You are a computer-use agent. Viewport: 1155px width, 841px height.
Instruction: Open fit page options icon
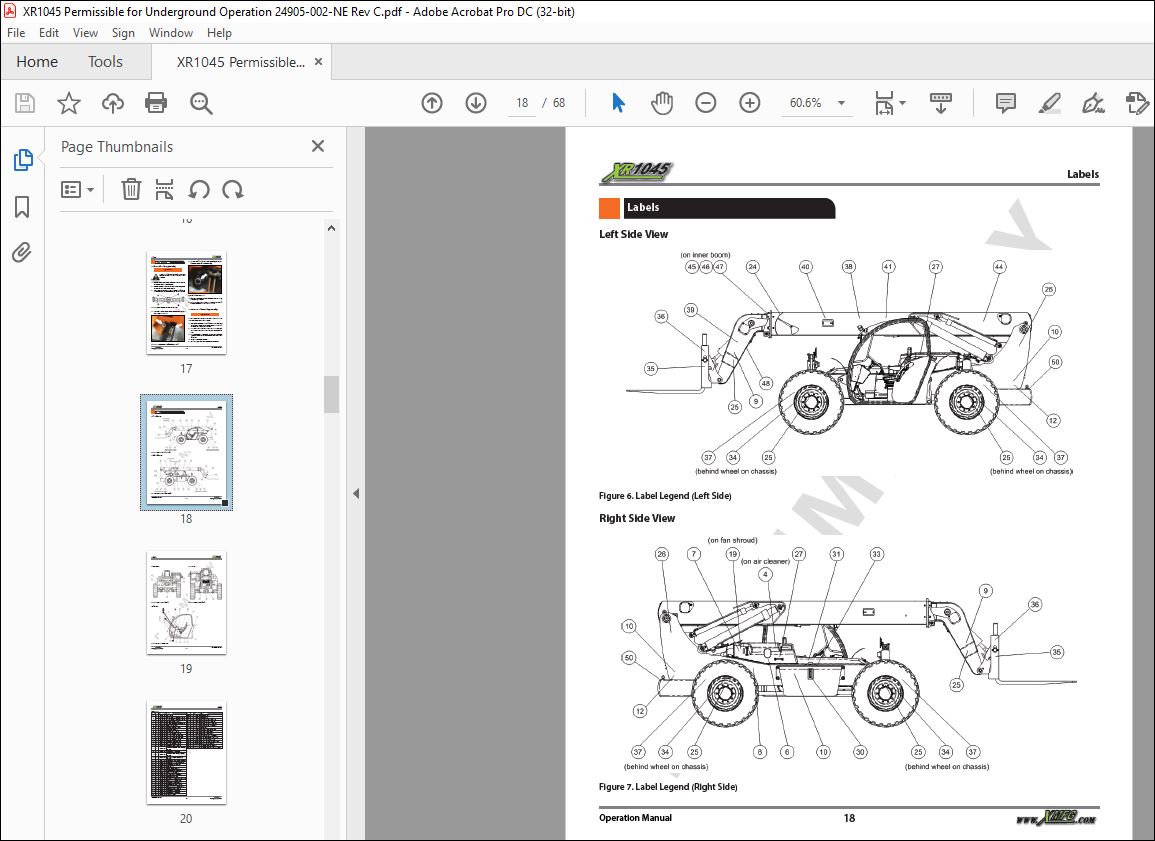pyautogui.click(x=885, y=103)
